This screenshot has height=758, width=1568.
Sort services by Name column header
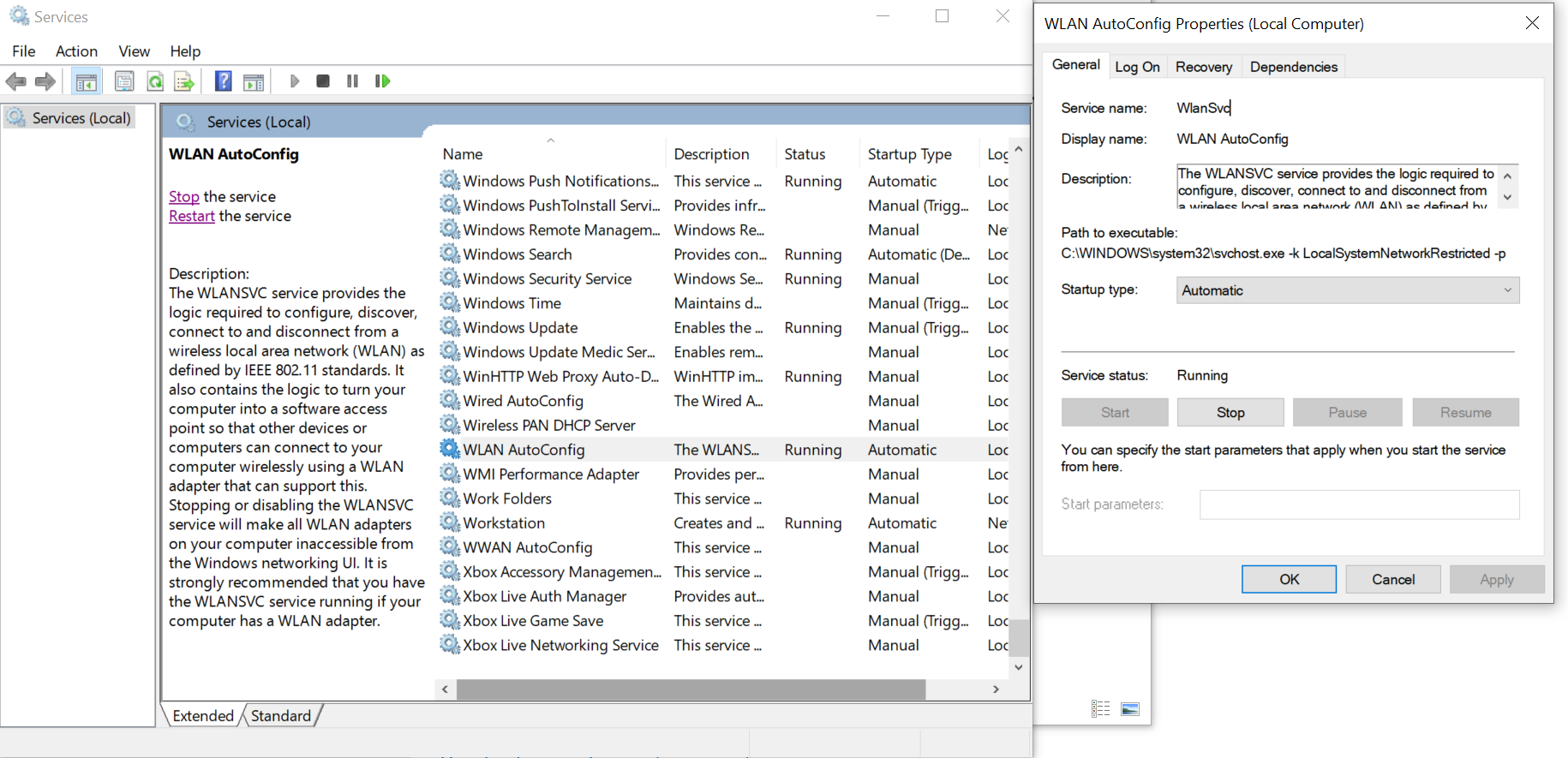(550, 154)
